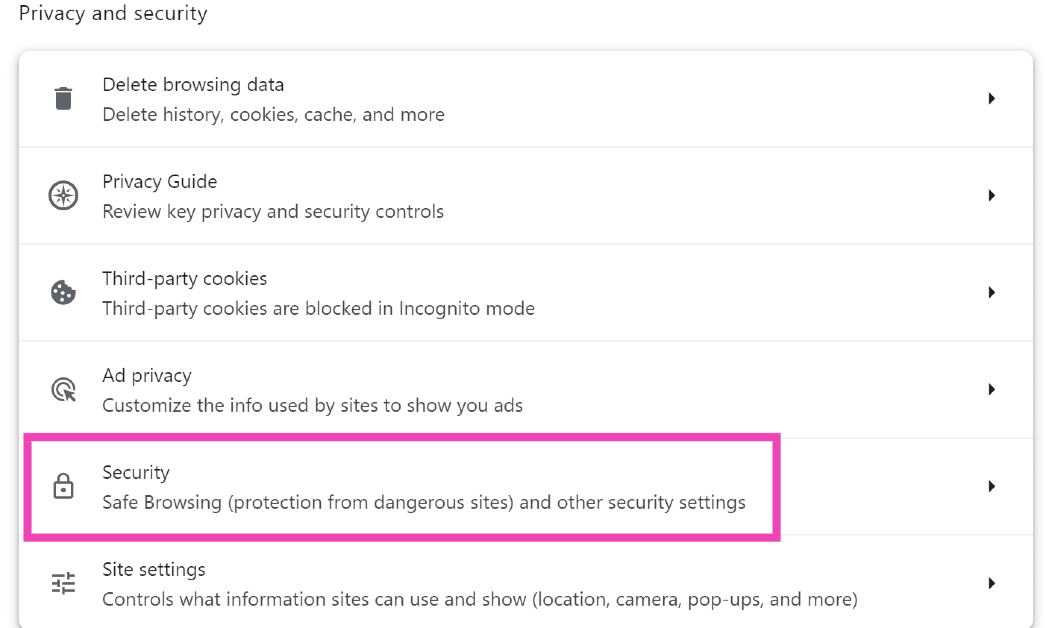Screen dimensions: 1047x628
Task: Click the trash can icon for Delete browsing data
Action: tap(63, 99)
